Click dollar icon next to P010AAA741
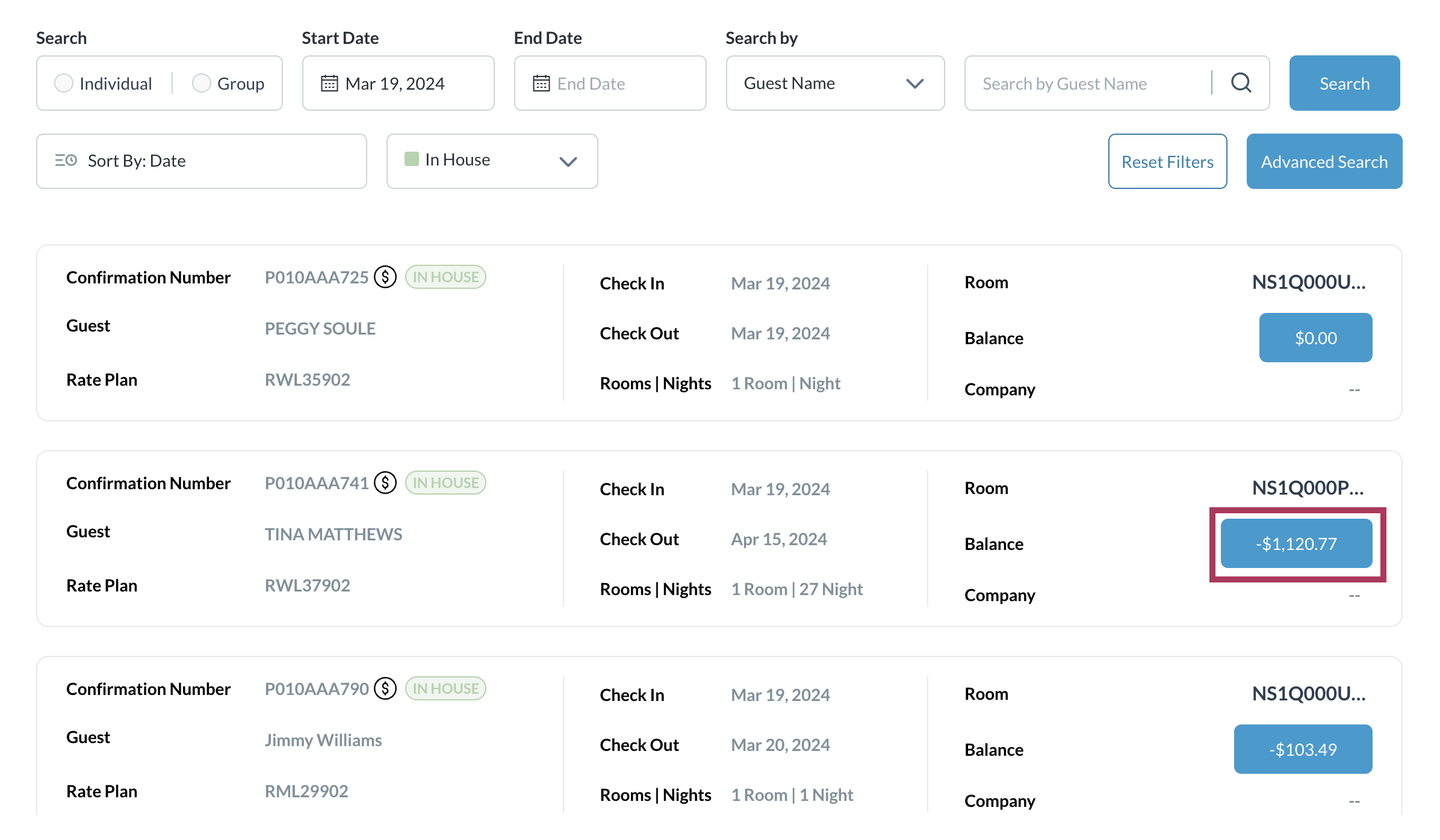 click(385, 483)
